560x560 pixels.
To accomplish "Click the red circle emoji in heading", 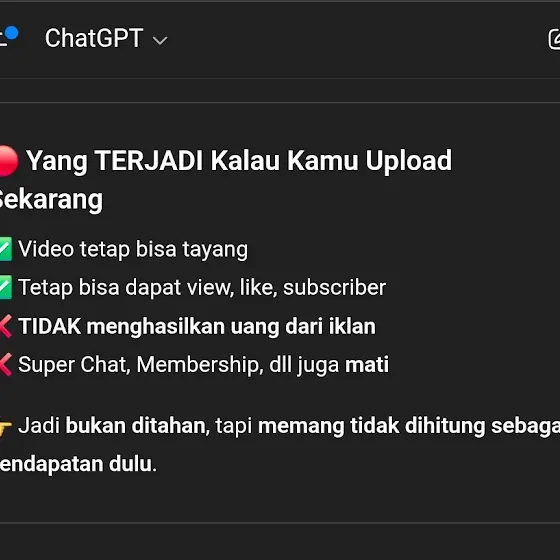I will click(9, 161).
